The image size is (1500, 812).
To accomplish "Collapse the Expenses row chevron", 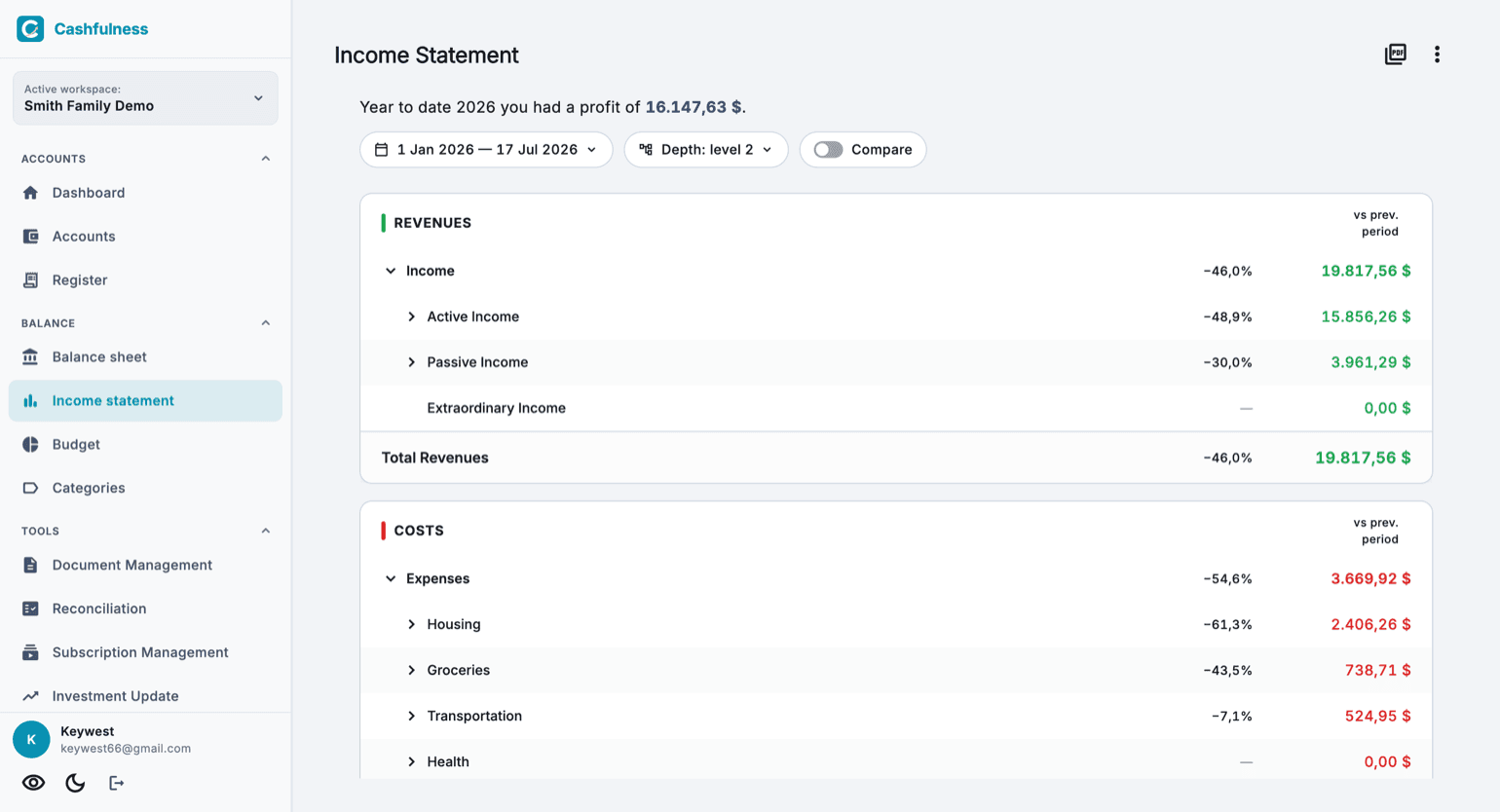I will [x=391, y=579].
